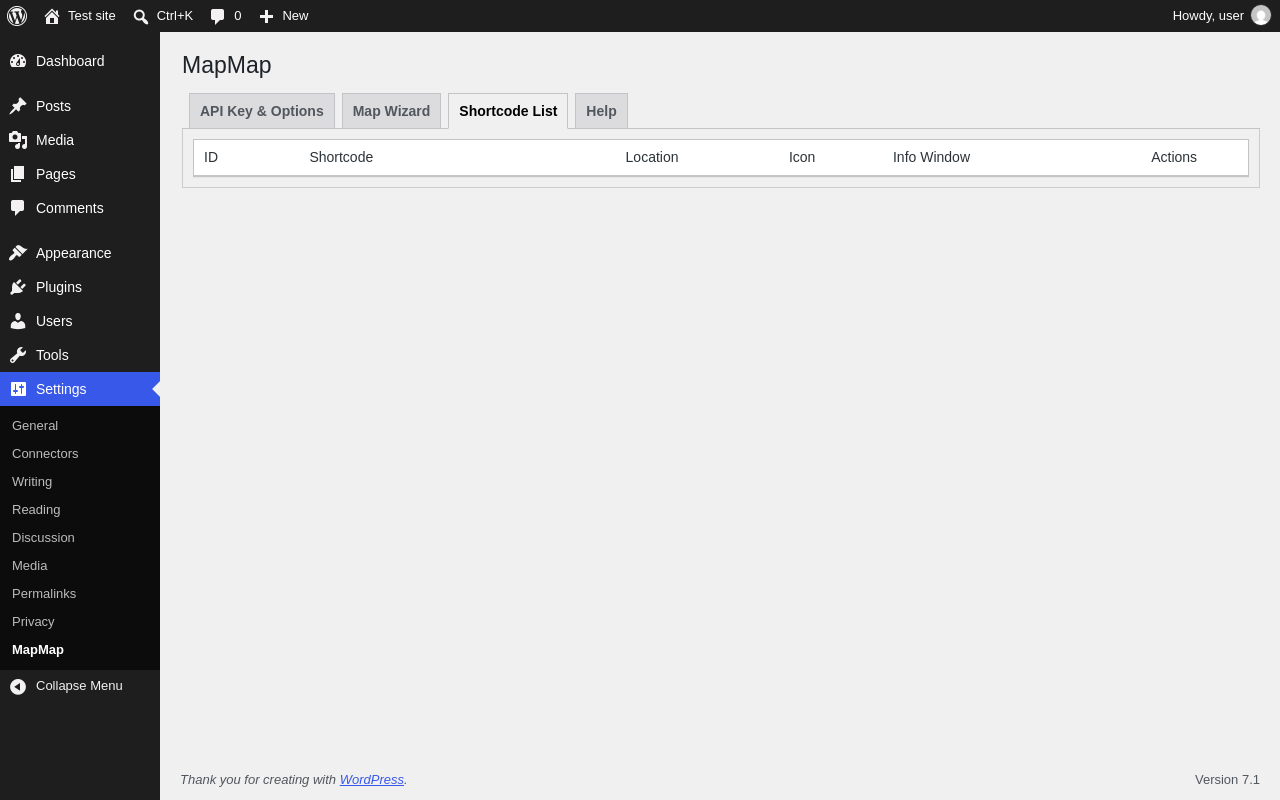Click the New label in admin bar

295,15
